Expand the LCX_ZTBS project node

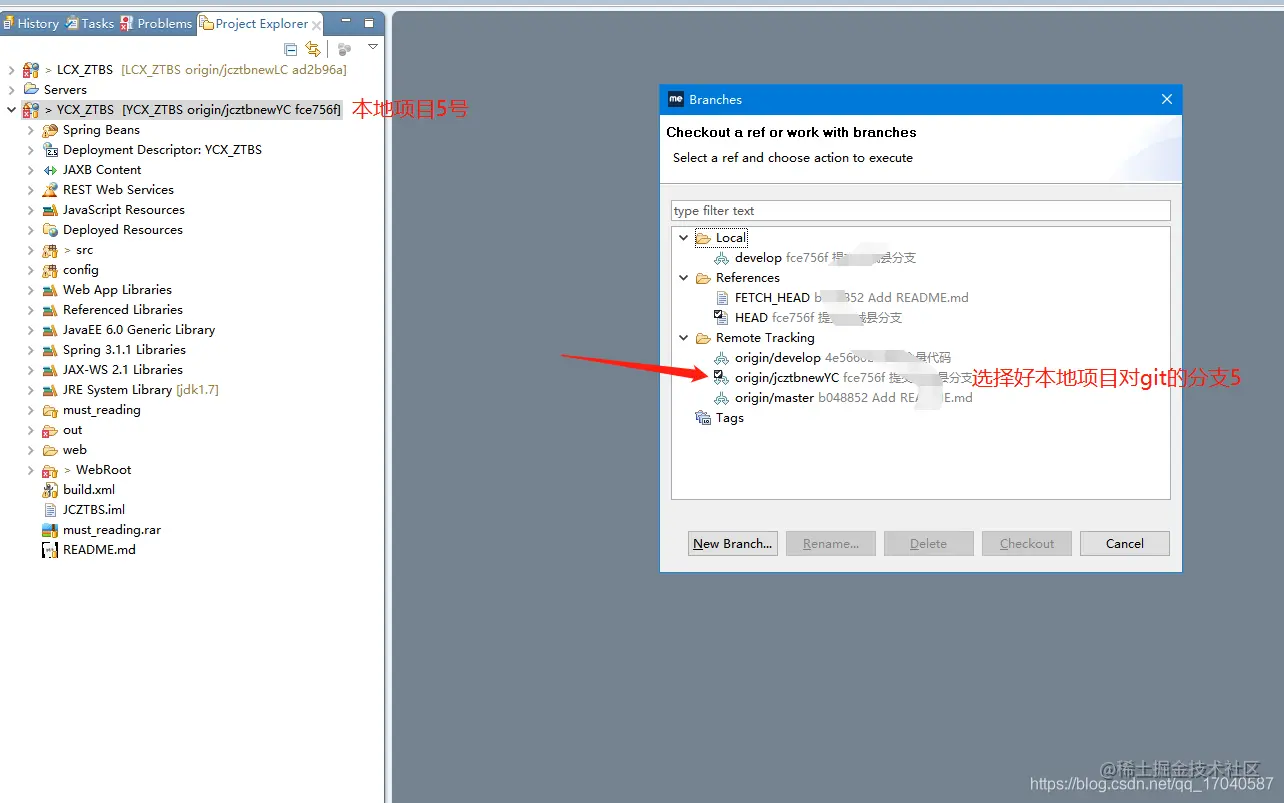coord(12,70)
